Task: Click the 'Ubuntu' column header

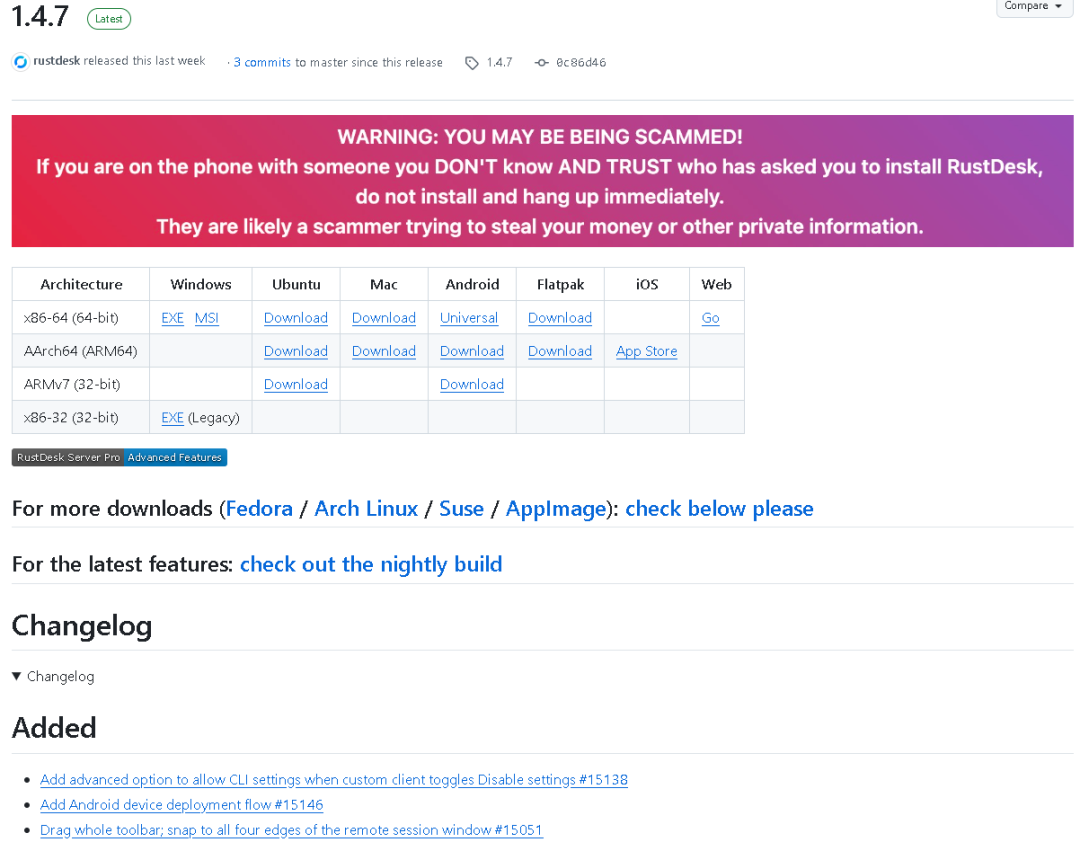Action: (296, 285)
